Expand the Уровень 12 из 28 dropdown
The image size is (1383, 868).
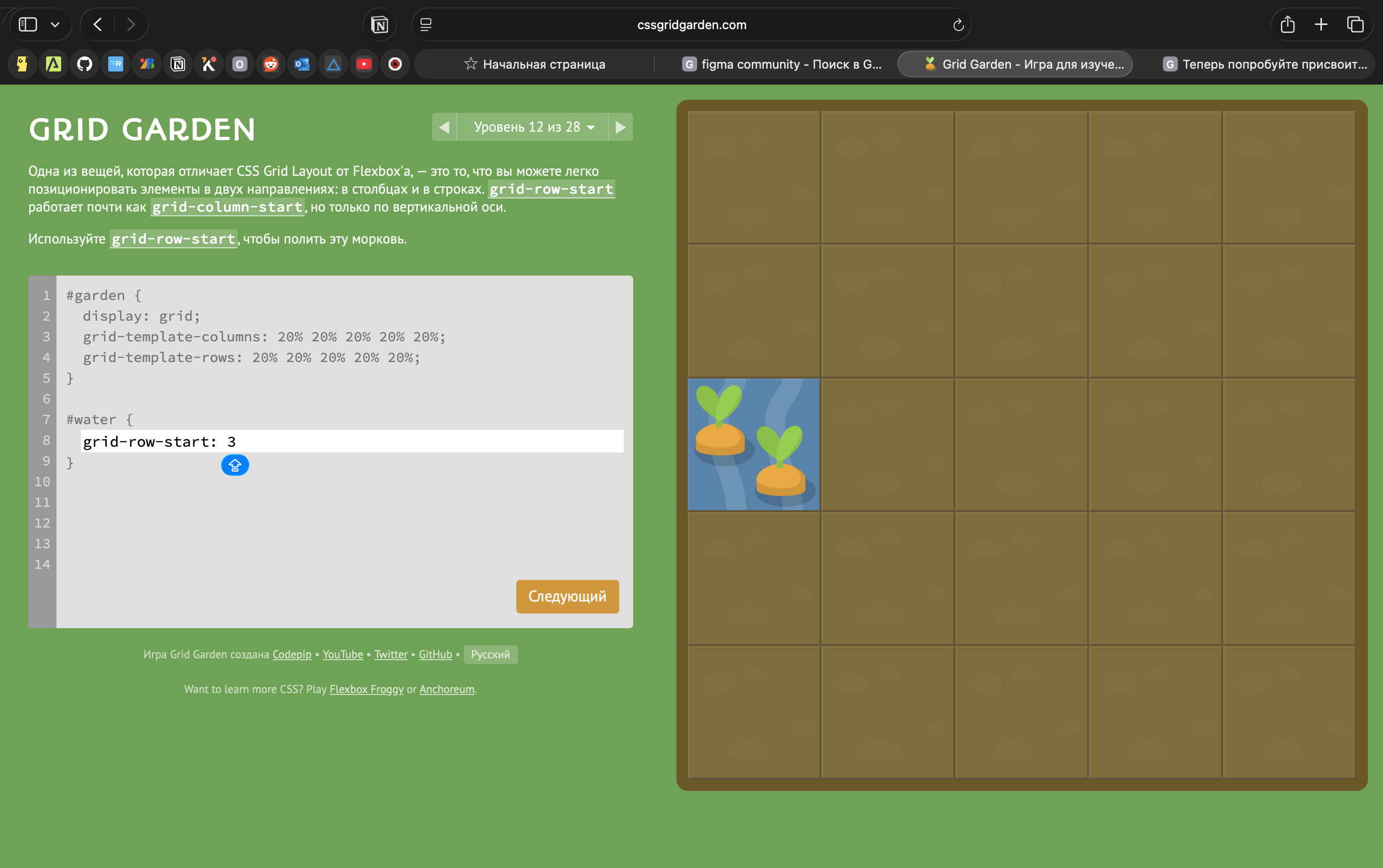533,127
